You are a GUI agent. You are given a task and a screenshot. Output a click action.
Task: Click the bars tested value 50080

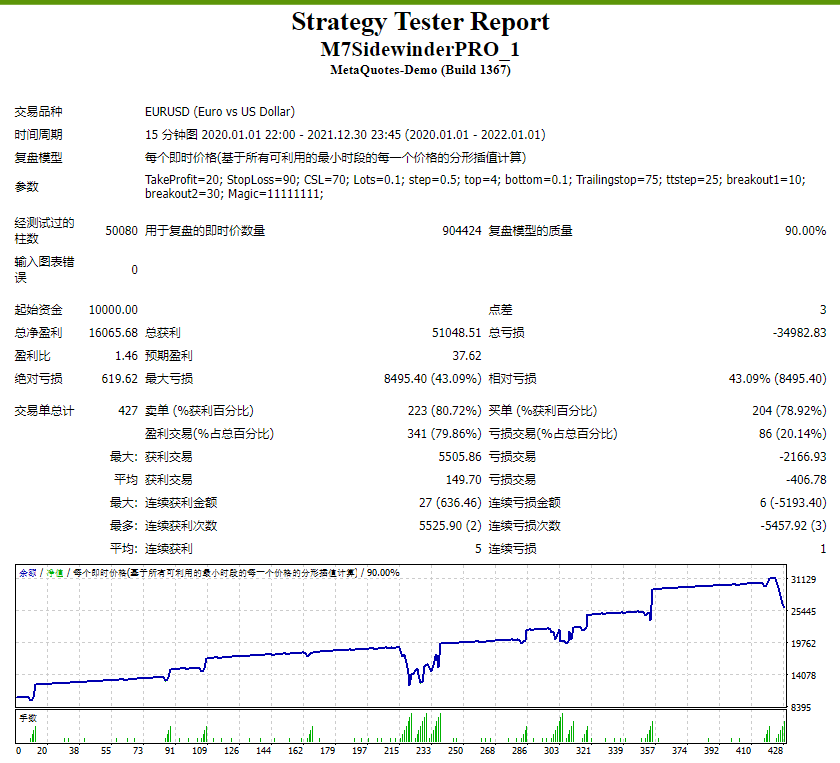pyautogui.click(x=122, y=231)
